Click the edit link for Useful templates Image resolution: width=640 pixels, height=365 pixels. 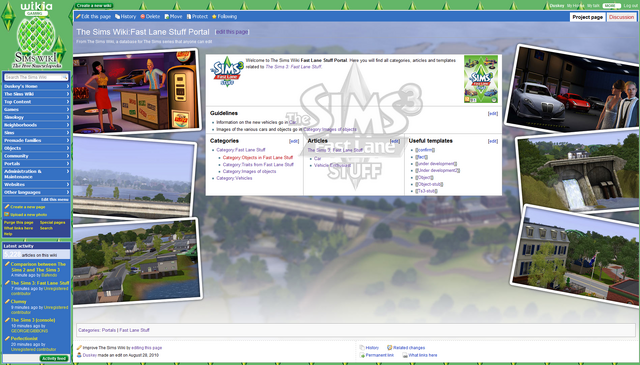pyautogui.click(x=493, y=141)
